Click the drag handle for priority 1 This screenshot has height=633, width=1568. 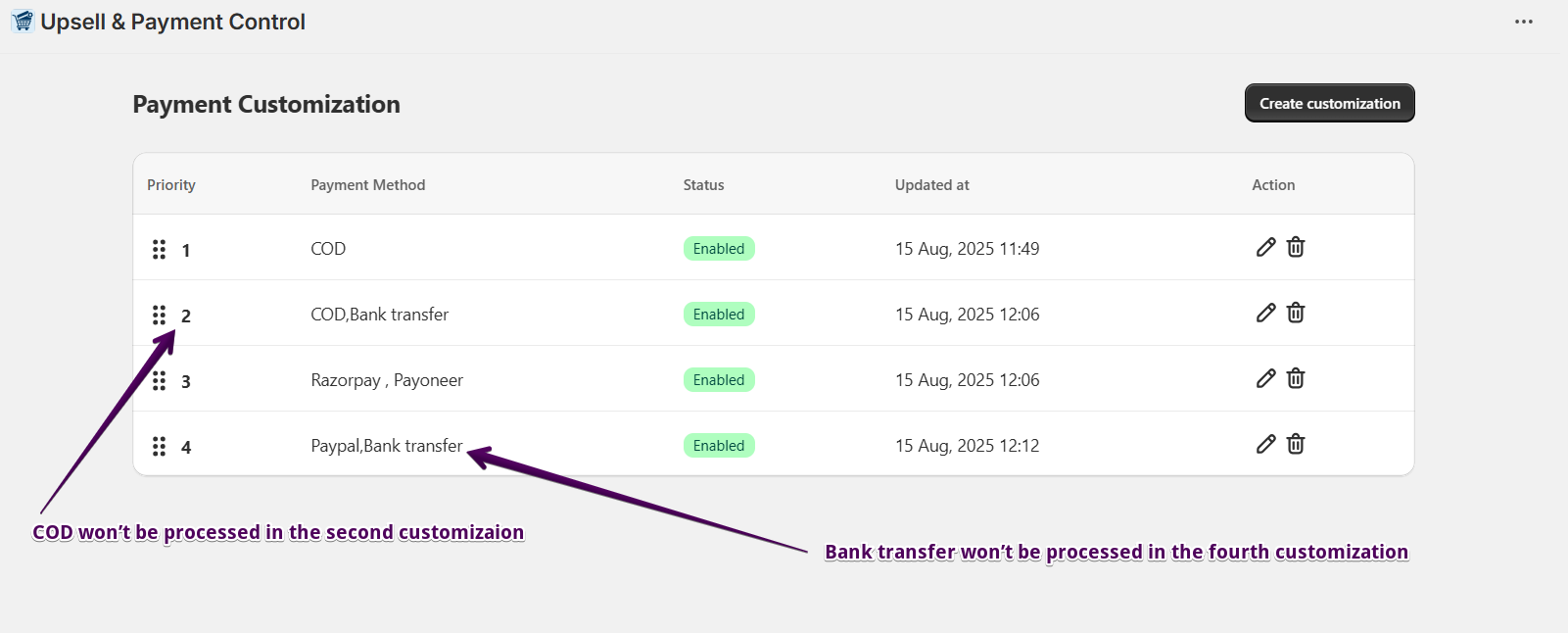[x=159, y=249]
